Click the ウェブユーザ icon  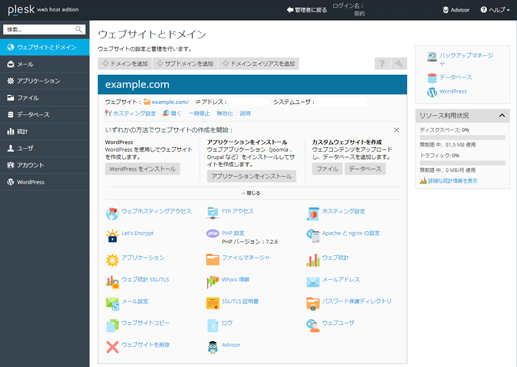pos(313,325)
